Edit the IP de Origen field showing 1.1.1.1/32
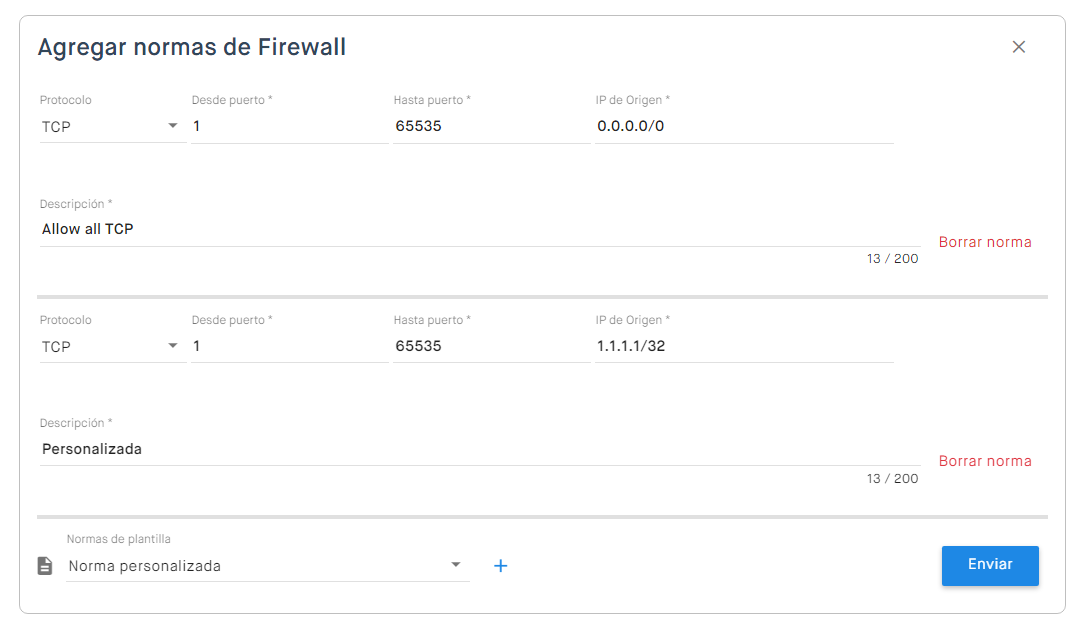The width and height of the screenshot is (1081, 628). point(744,347)
